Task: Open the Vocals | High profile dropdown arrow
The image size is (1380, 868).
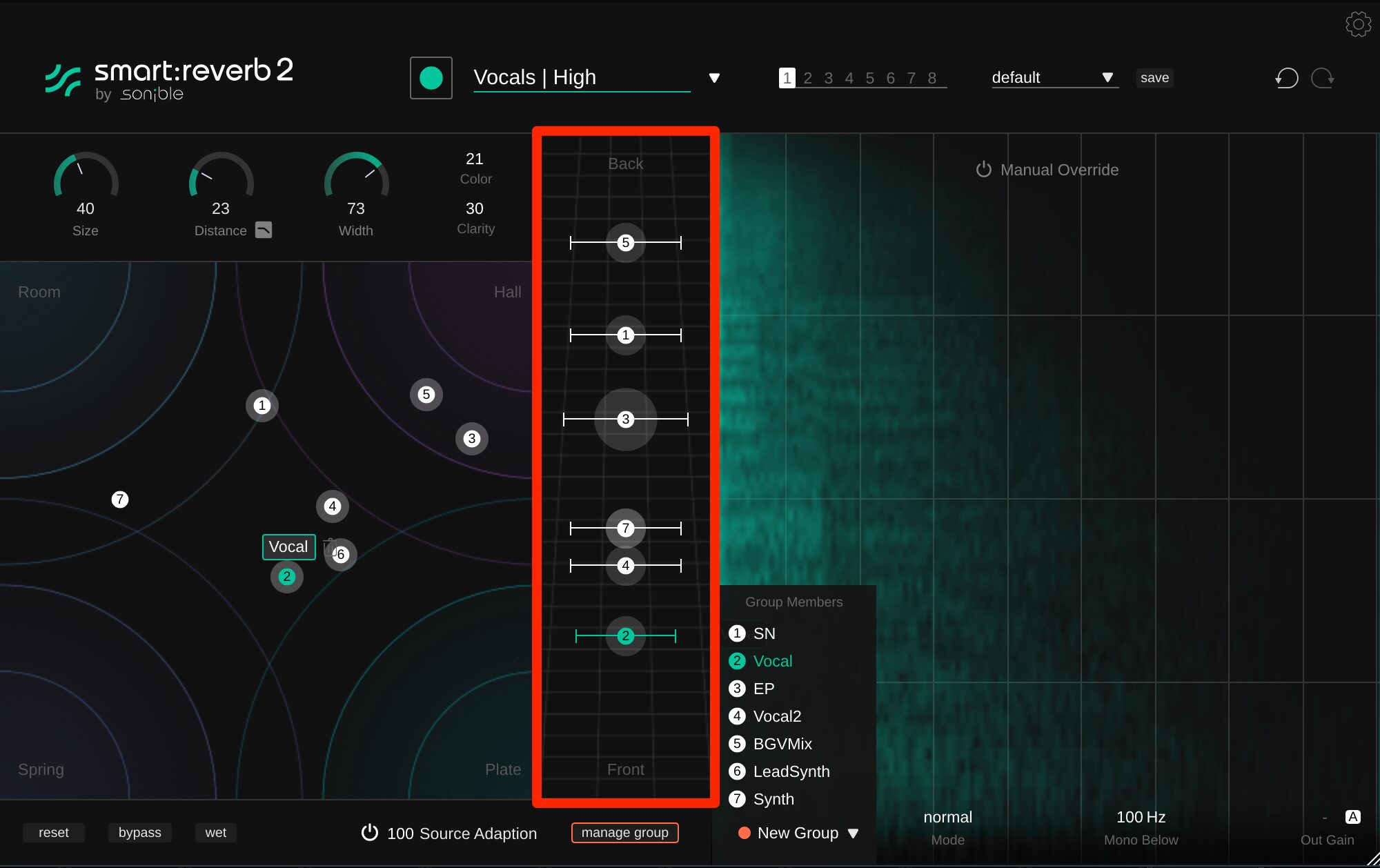Action: (x=714, y=78)
